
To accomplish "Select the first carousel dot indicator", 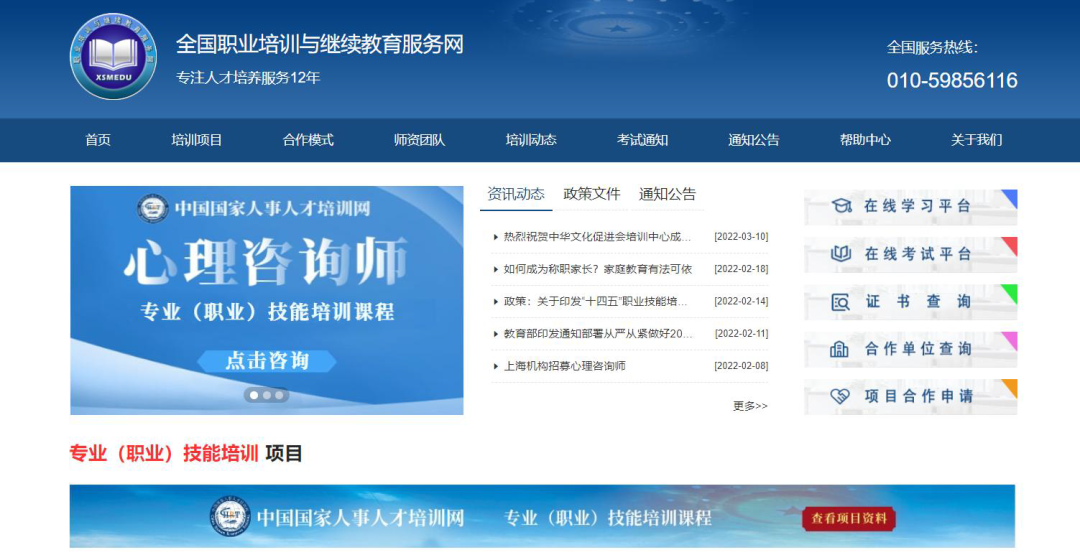I will (x=254, y=395).
